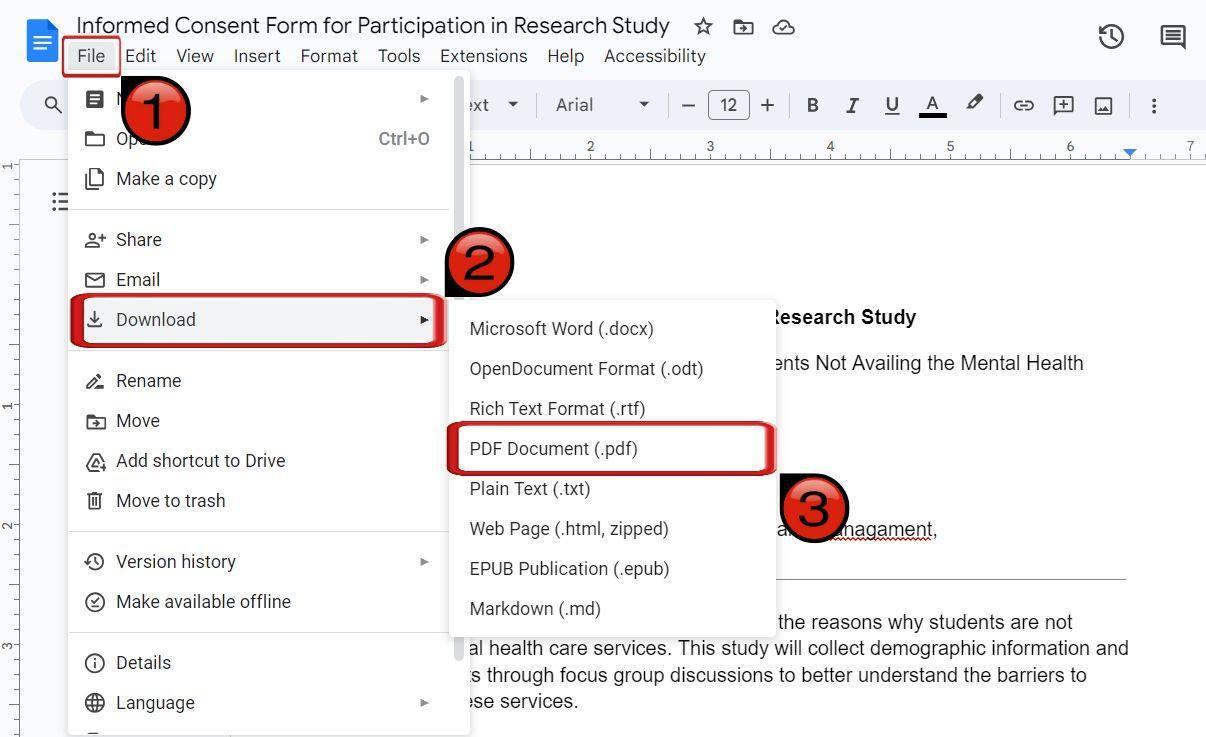
Task: Check the cloud document status icon
Action: pos(784,27)
